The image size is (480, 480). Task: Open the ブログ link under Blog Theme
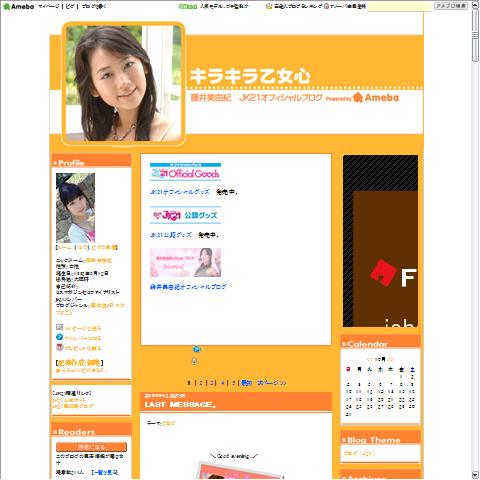point(359,453)
